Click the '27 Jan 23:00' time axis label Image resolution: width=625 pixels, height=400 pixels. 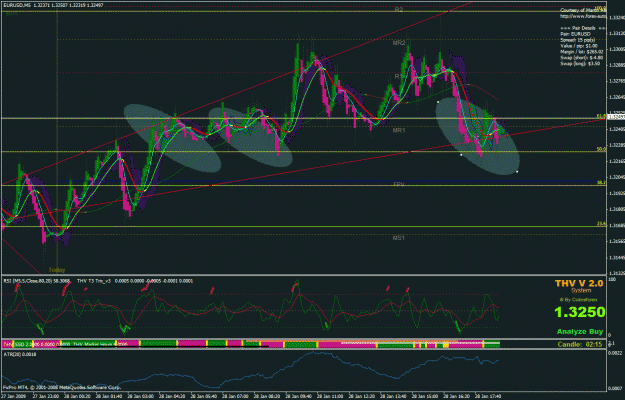click(46, 396)
